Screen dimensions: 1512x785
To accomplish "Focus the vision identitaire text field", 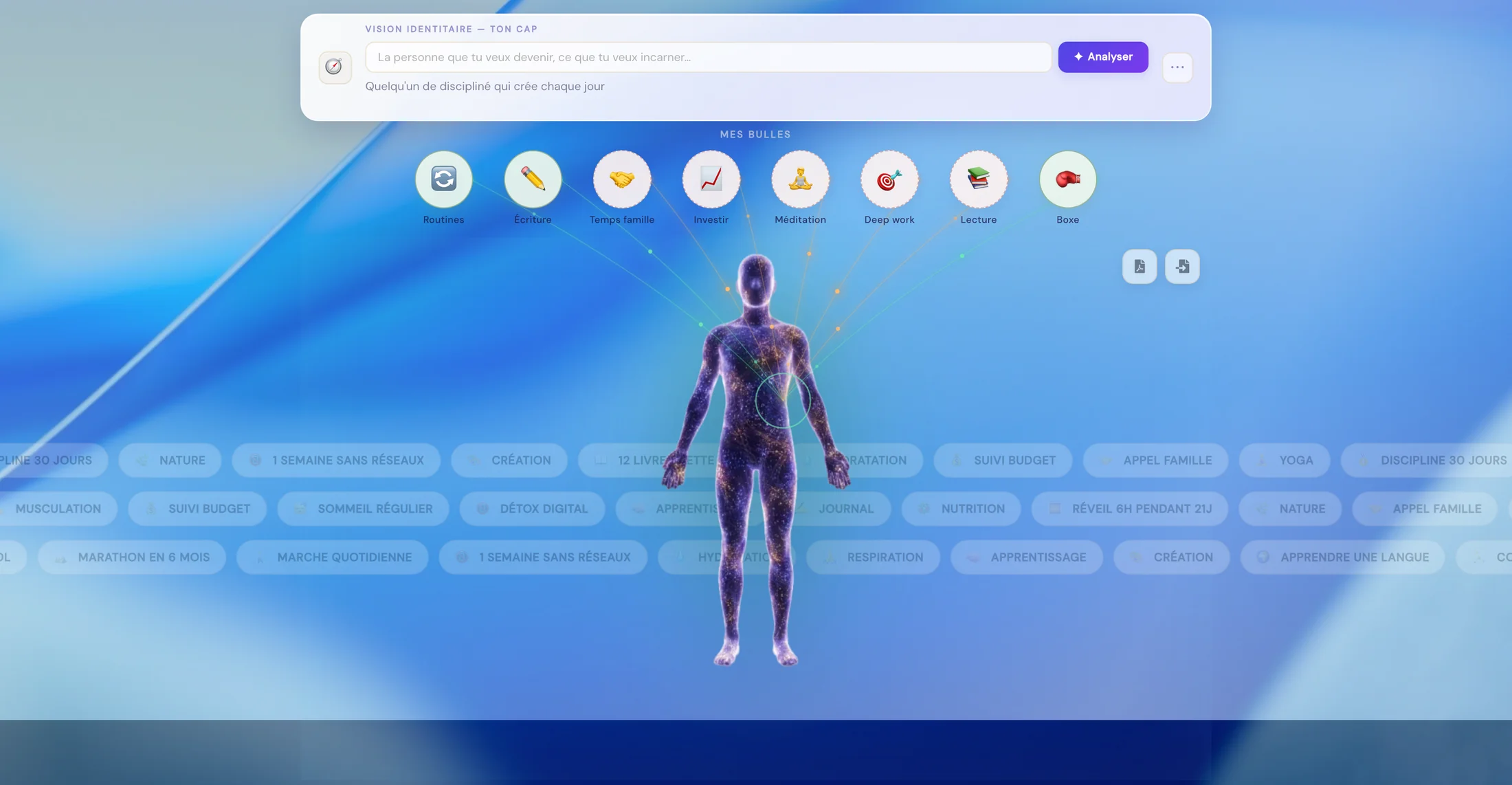I will coord(708,57).
